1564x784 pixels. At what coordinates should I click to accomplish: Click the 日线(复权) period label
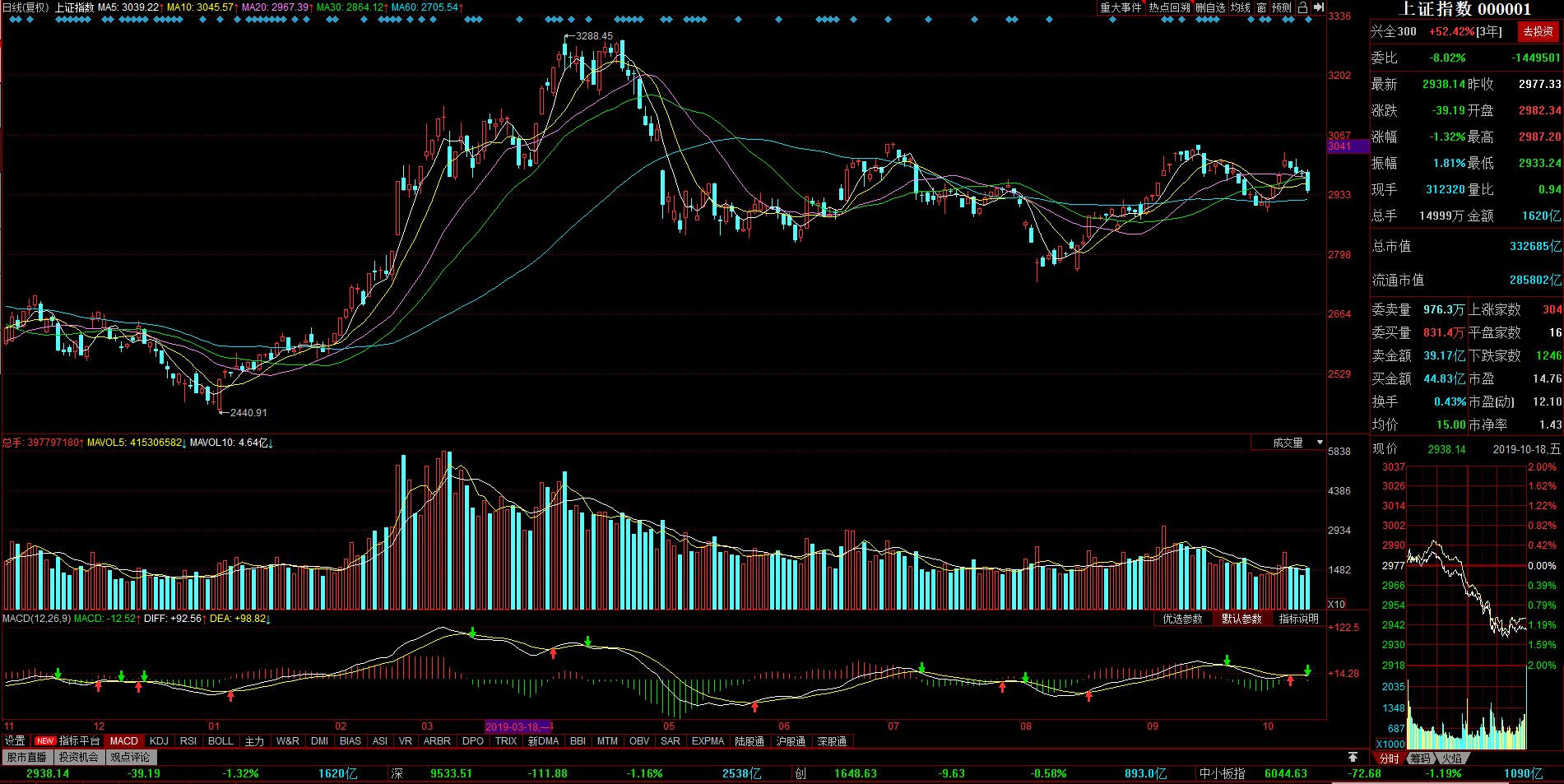click(26, 7)
